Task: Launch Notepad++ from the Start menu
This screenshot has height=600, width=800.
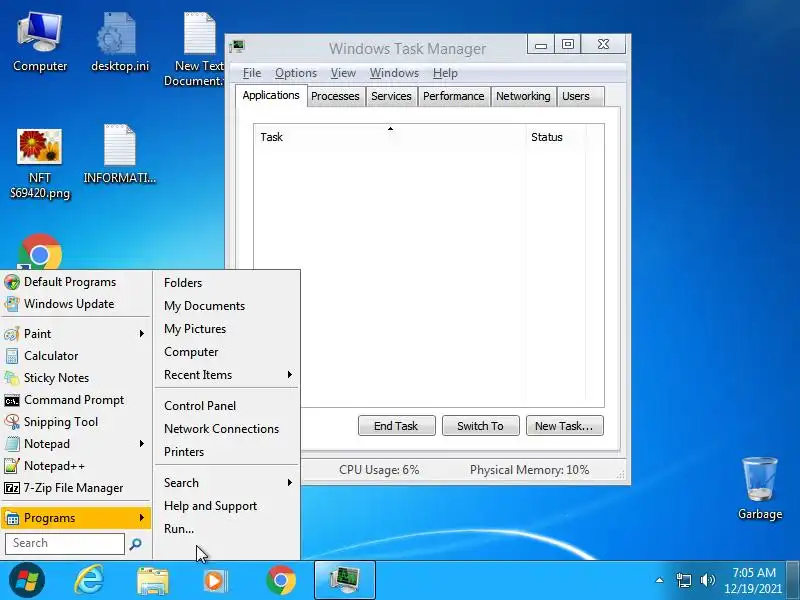Action: click(76, 466)
